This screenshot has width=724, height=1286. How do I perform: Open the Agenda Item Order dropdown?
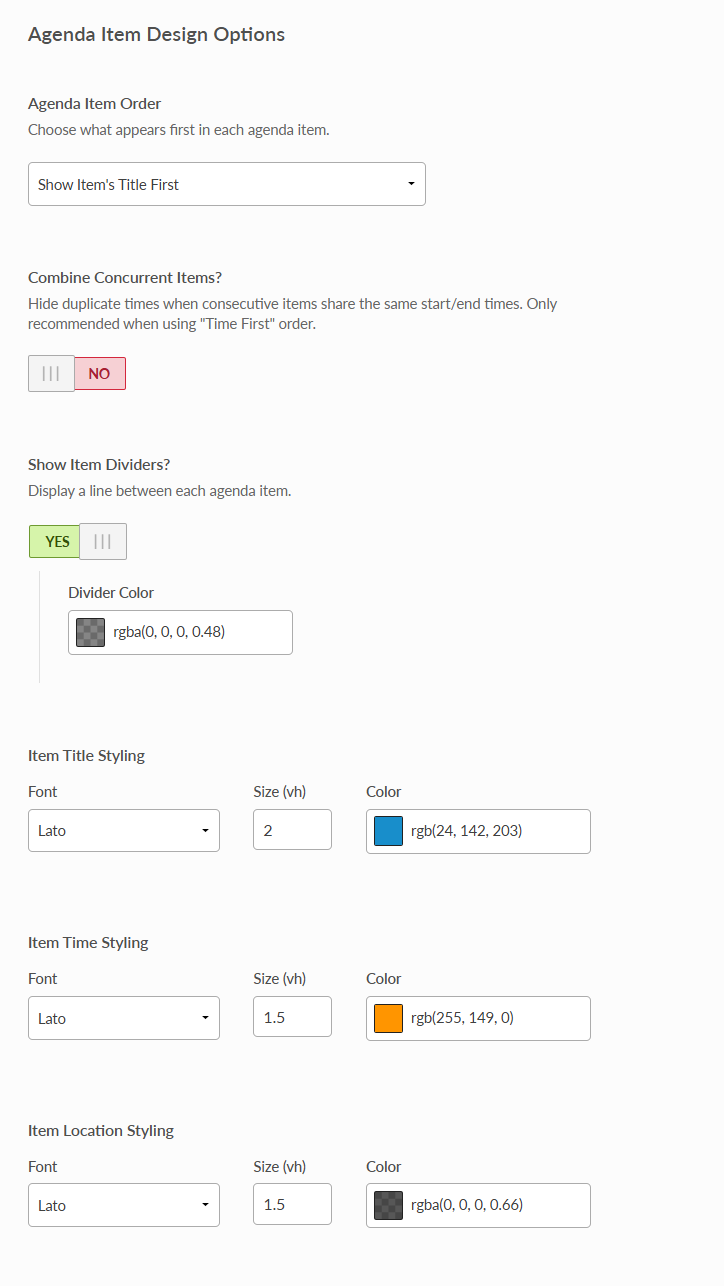pyautogui.click(x=226, y=184)
